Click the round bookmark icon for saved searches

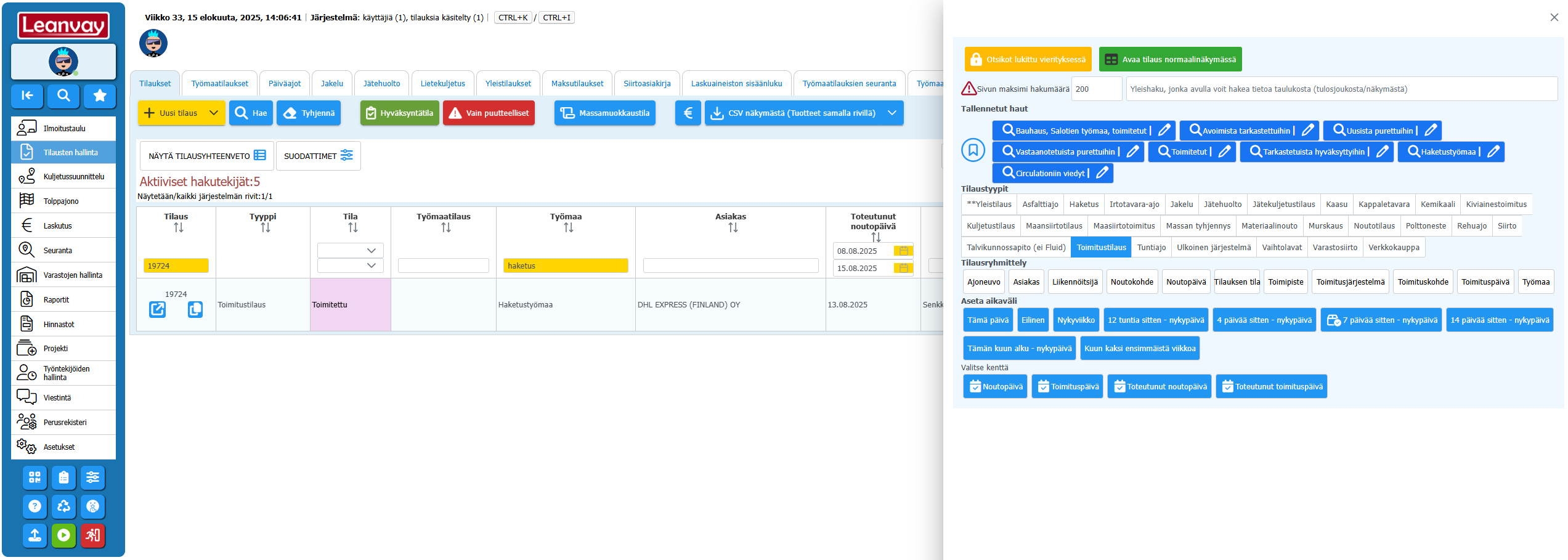[x=973, y=150]
